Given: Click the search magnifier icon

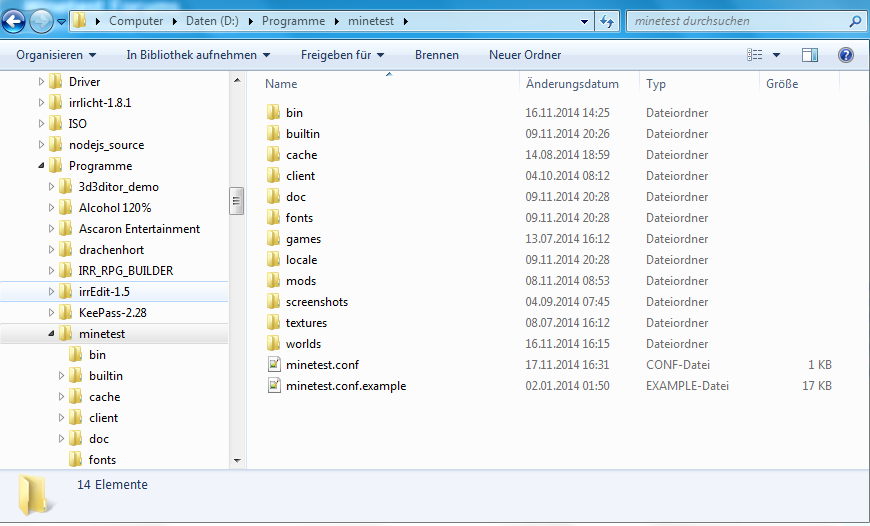Looking at the screenshot, I should pyautogui.click(x=855, y=21).
